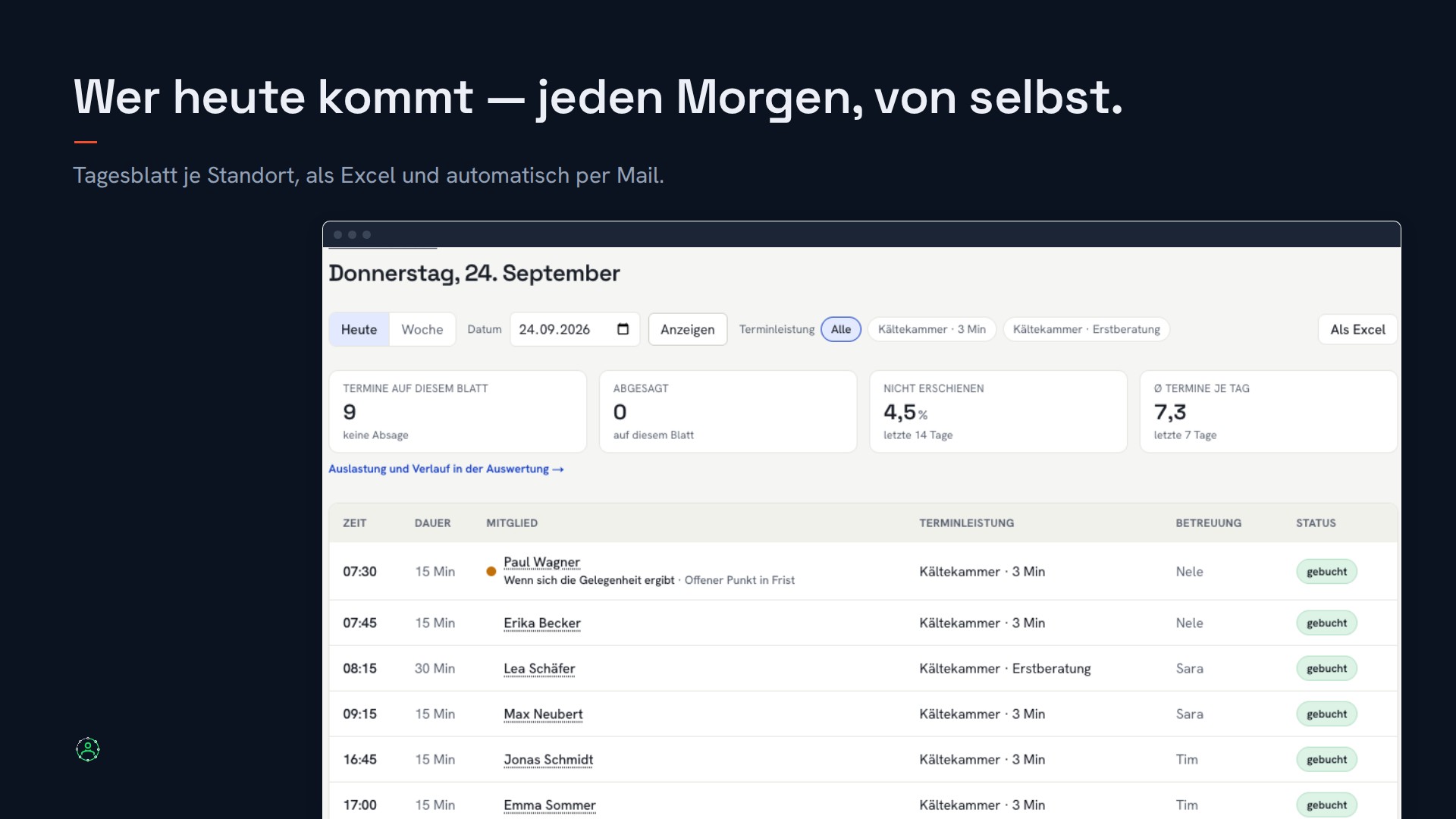The height and width of the screenshot is (819, 1456).
Task: Click the Betreuung column header
Action: (1208, 523)
